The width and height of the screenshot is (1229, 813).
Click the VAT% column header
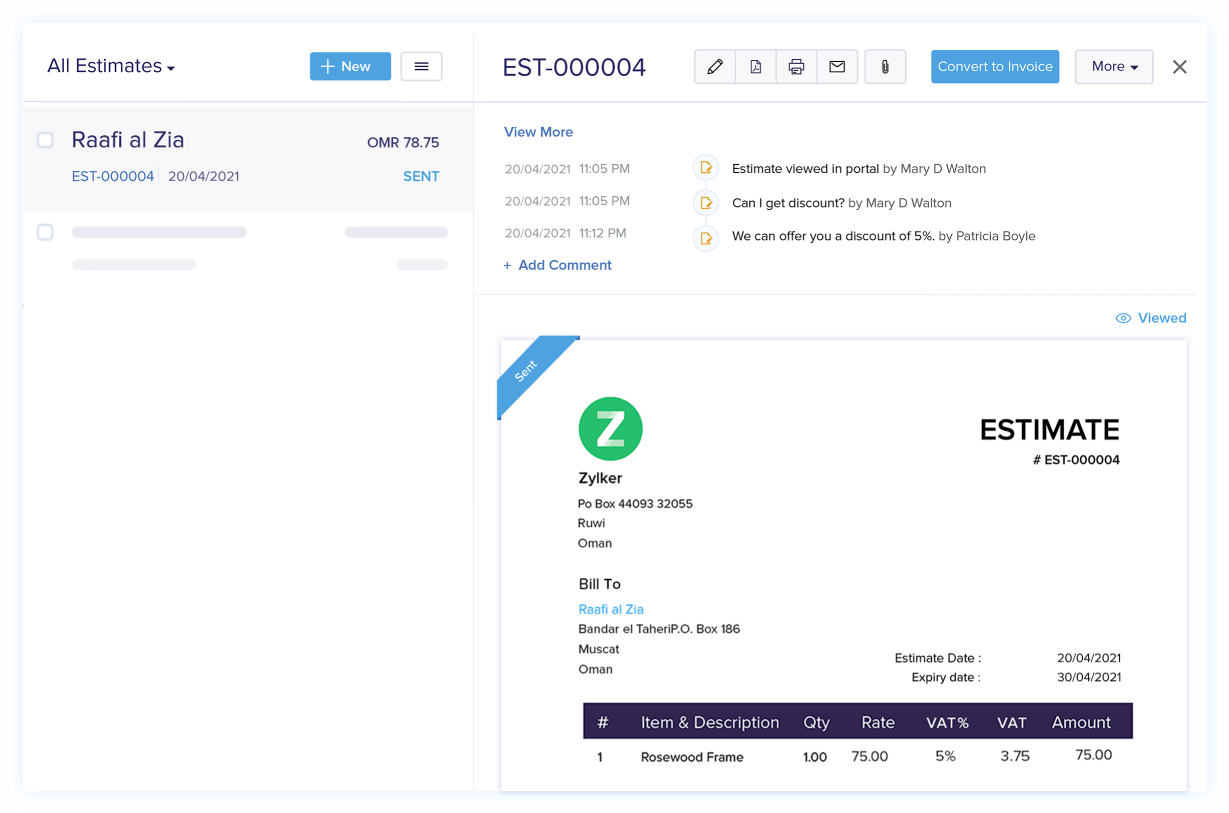tap(945, 722)
